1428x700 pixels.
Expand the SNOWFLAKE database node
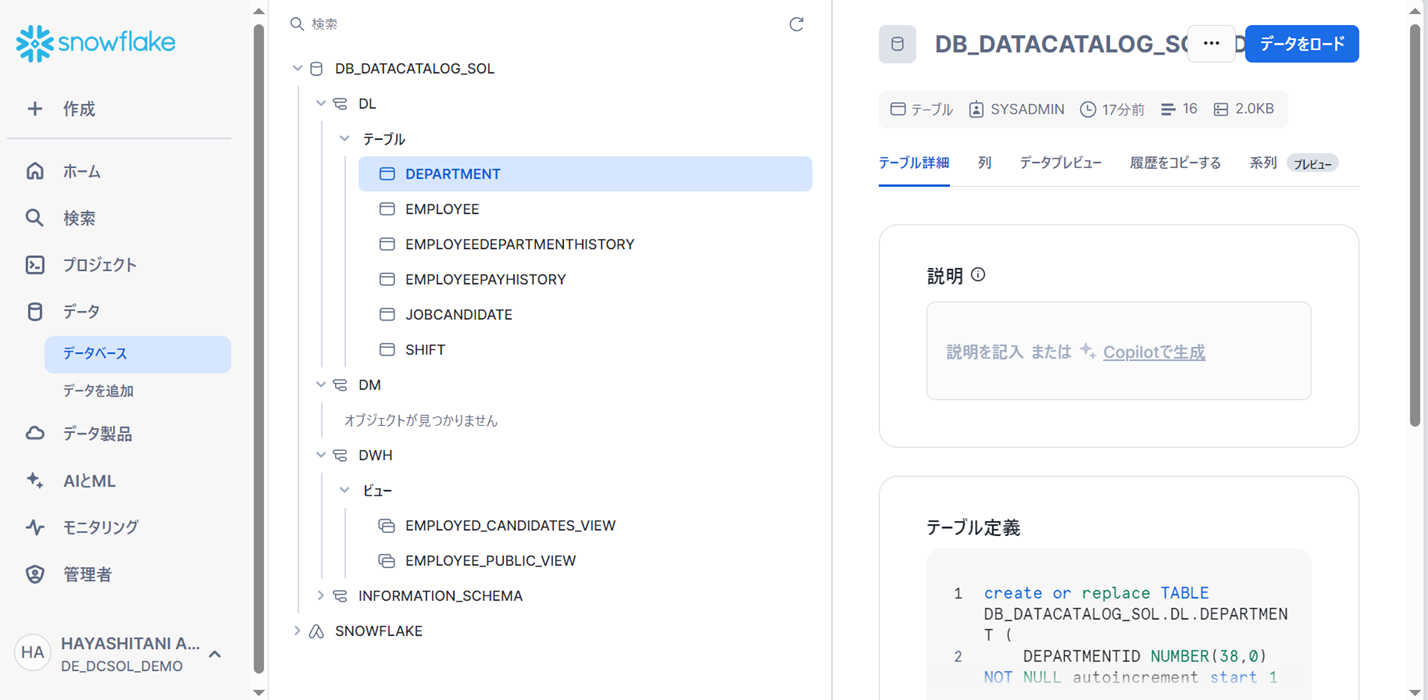click(297, 631)
